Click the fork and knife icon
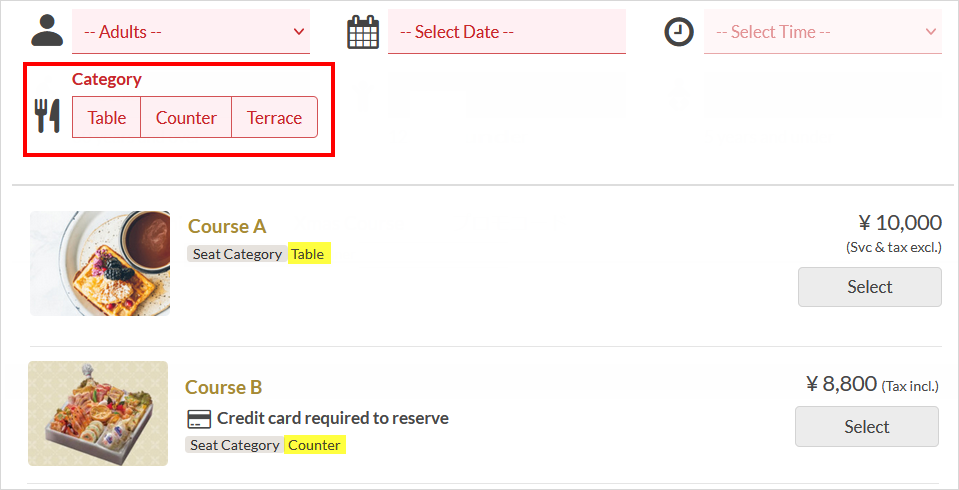This screenshot has height=490, width=959. 47,116
